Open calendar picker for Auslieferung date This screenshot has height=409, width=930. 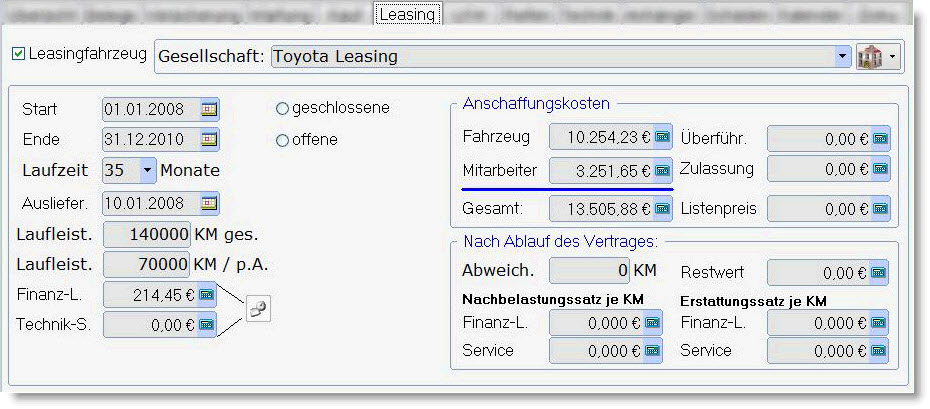coord(209,203)
